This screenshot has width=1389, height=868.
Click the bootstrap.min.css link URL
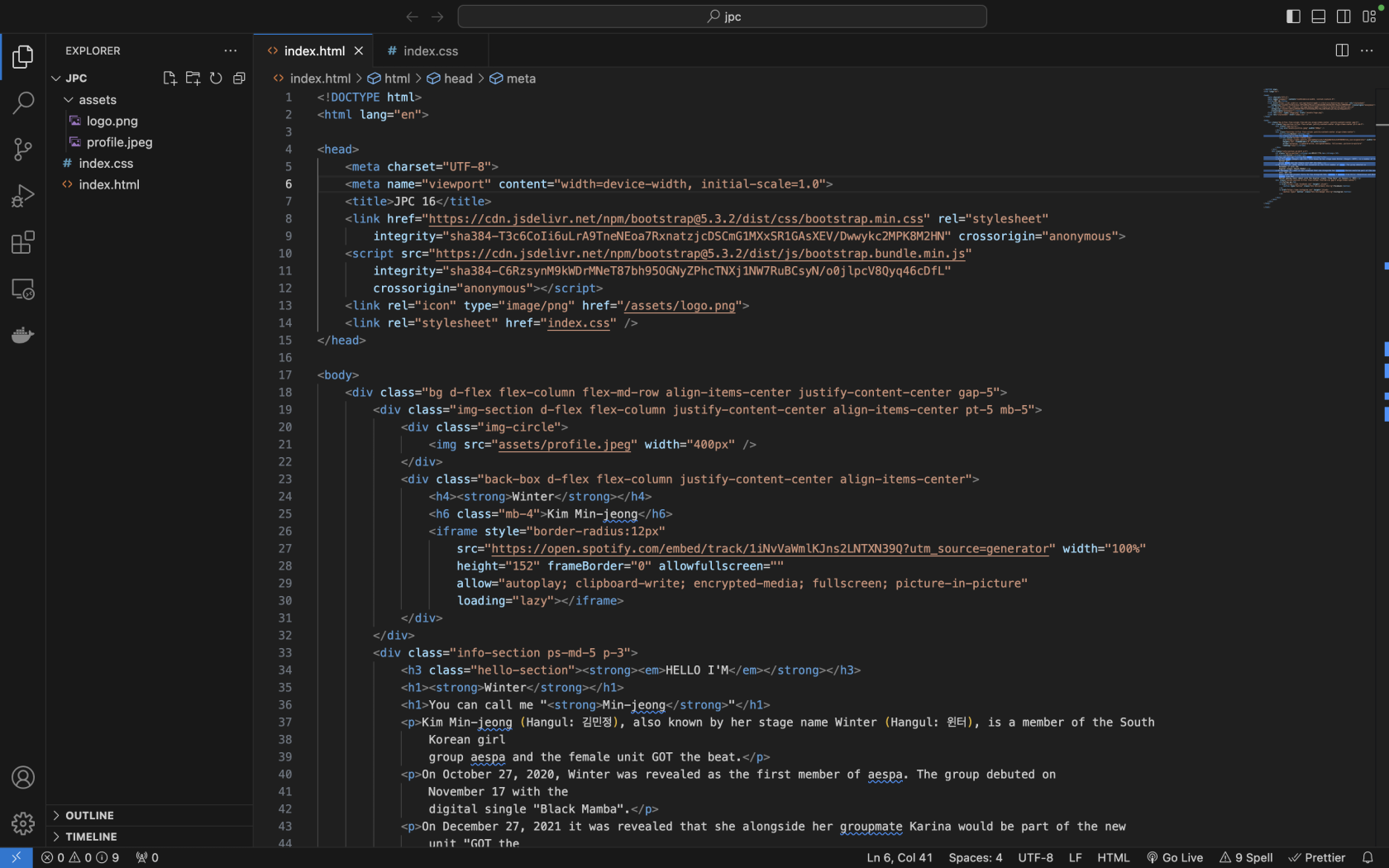[x=675, y=219]
